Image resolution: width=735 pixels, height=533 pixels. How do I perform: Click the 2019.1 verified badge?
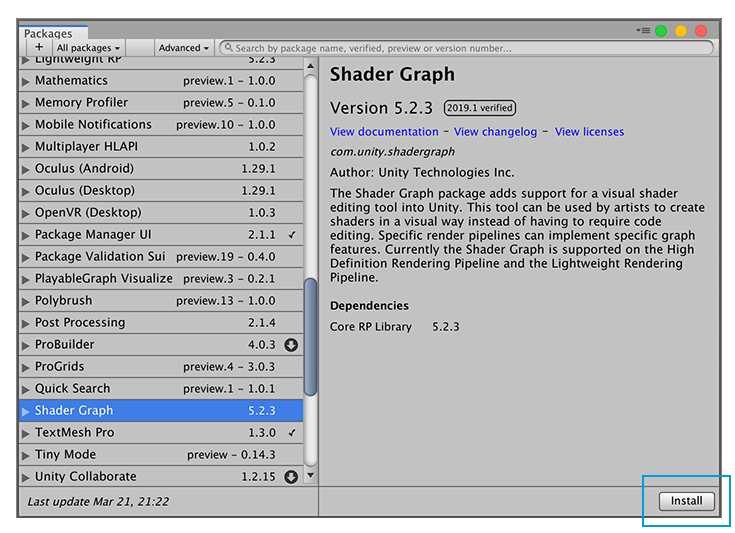click(480, 108)
